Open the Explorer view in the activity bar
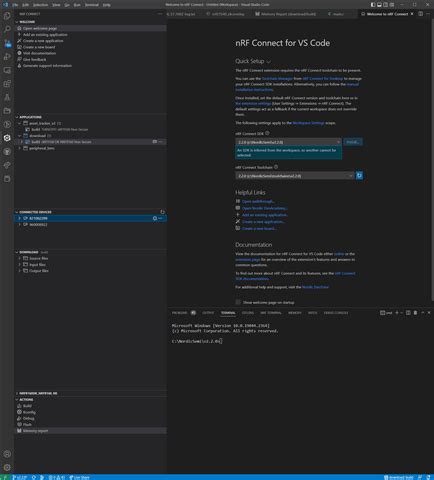The height and width of the screenshot is (480, 434). tap(7, 16)
